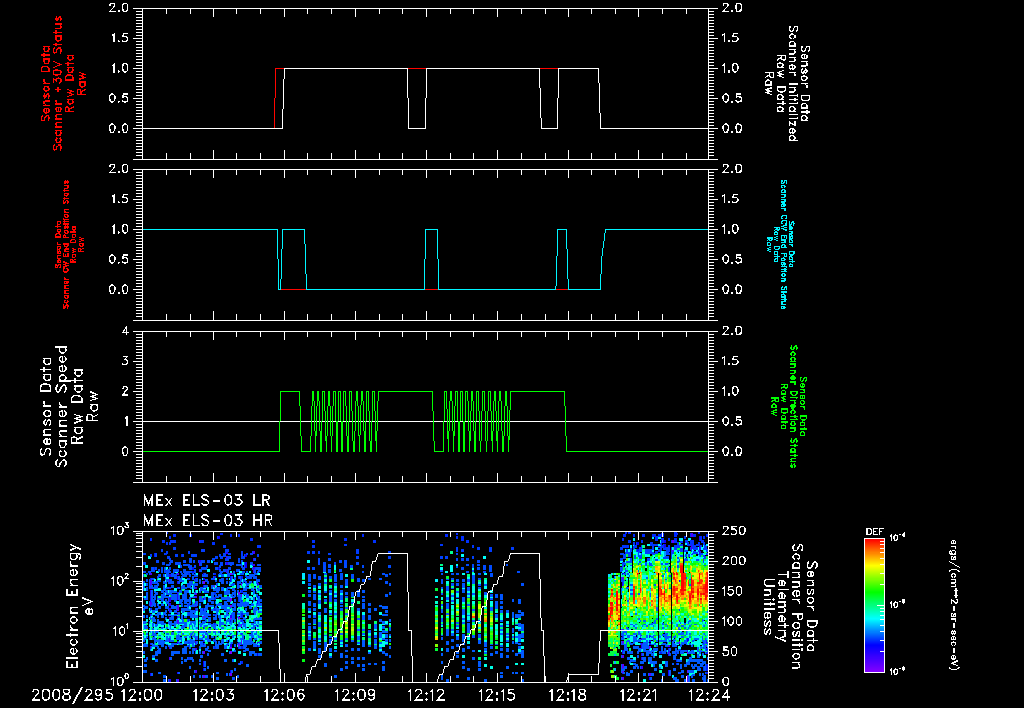The width and height of the screenshot is (1024, 708).
Task: Click the 50 tick on Scanner Position axis
Action: [x=728, y=651]
